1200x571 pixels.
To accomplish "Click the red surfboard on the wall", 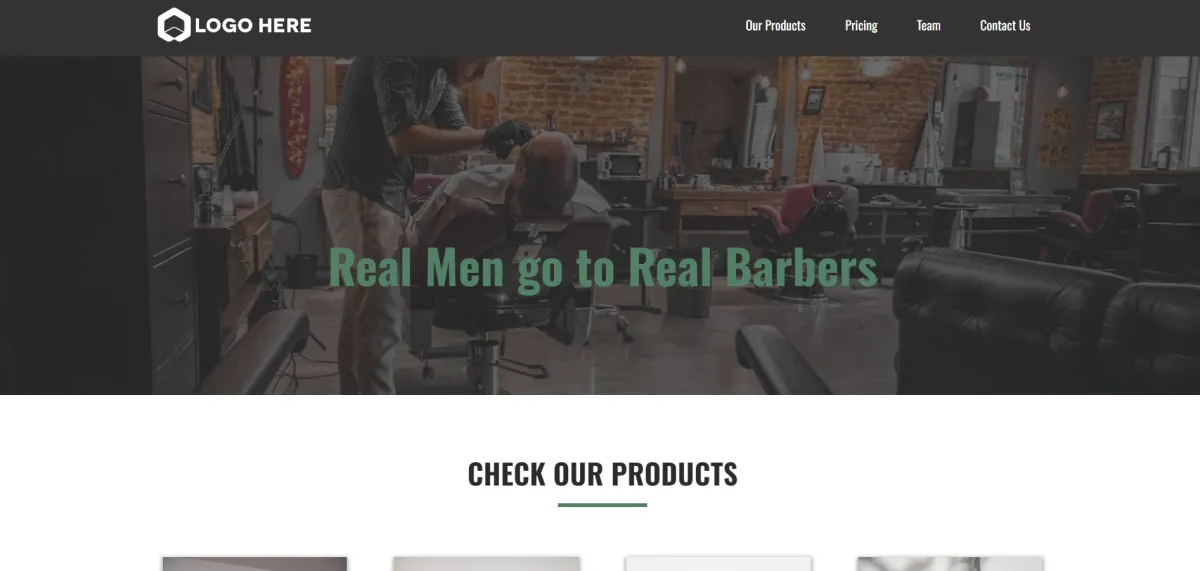I will [x=294, y=115].
